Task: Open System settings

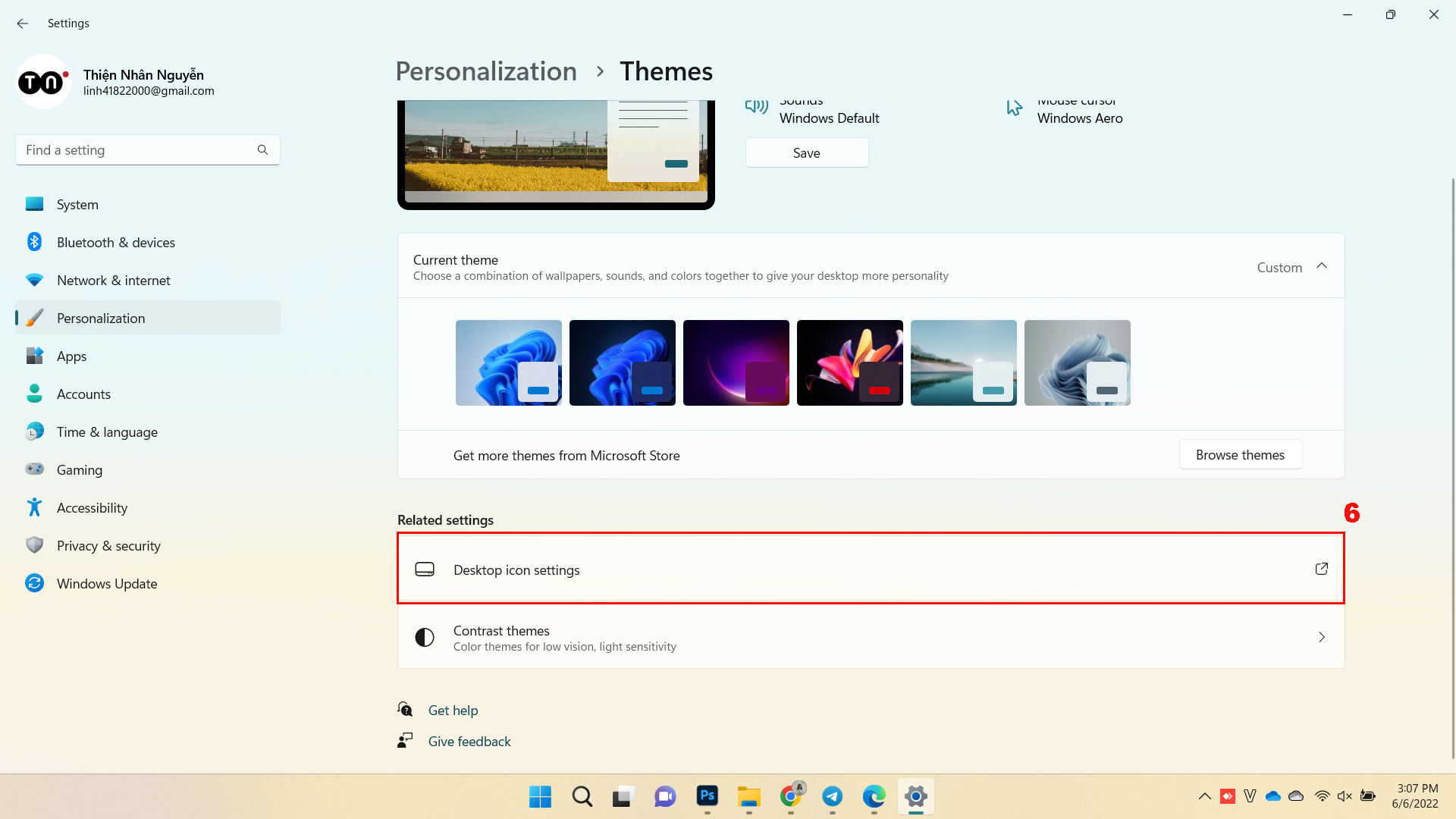Action: tap(148, 205)
